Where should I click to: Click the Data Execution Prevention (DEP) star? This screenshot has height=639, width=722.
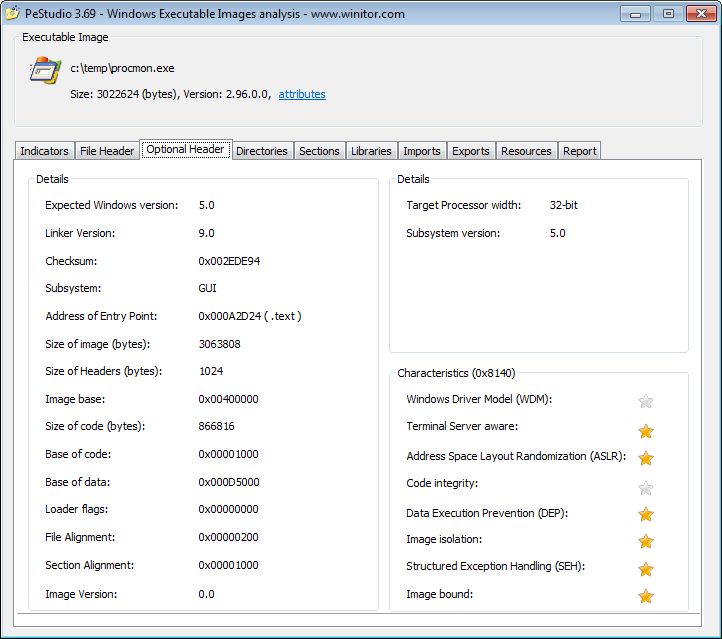[646, 514]
